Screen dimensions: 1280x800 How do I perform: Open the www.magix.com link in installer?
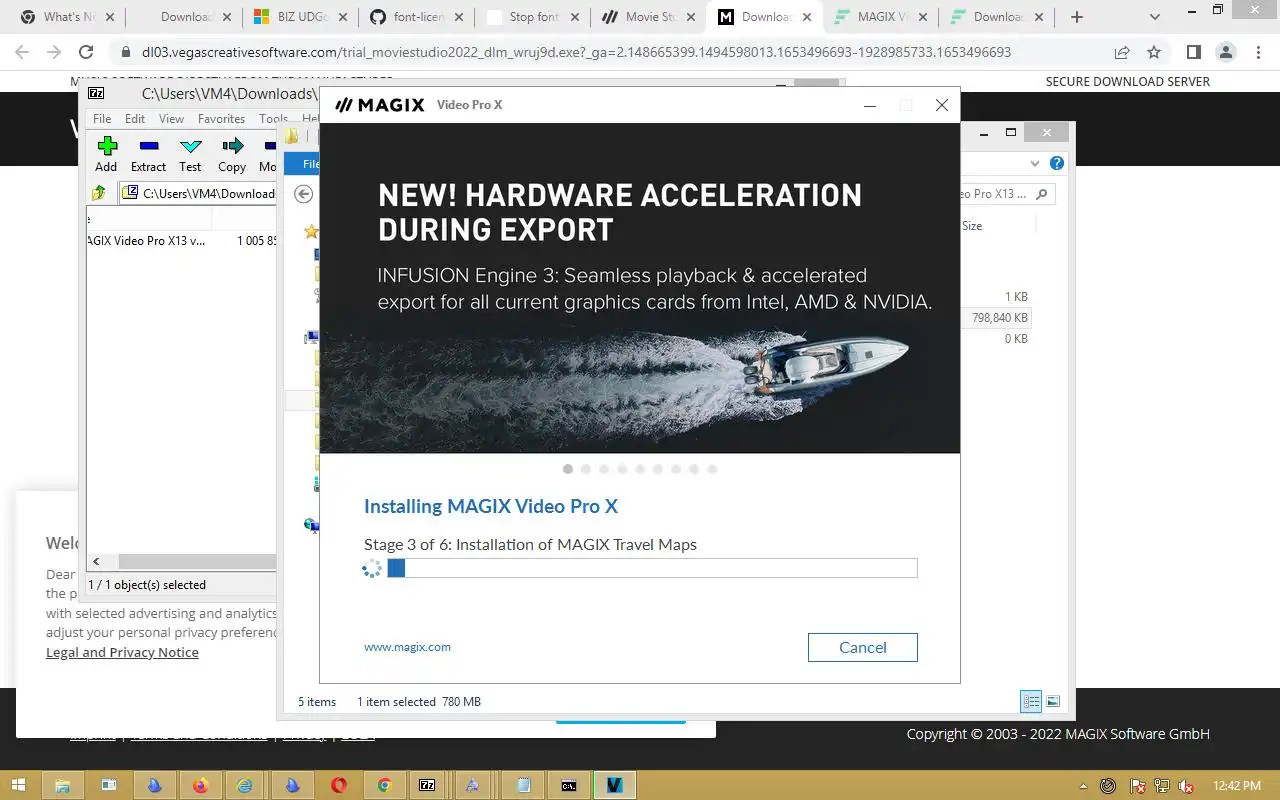pyautogui.click(x=407, y=647)
